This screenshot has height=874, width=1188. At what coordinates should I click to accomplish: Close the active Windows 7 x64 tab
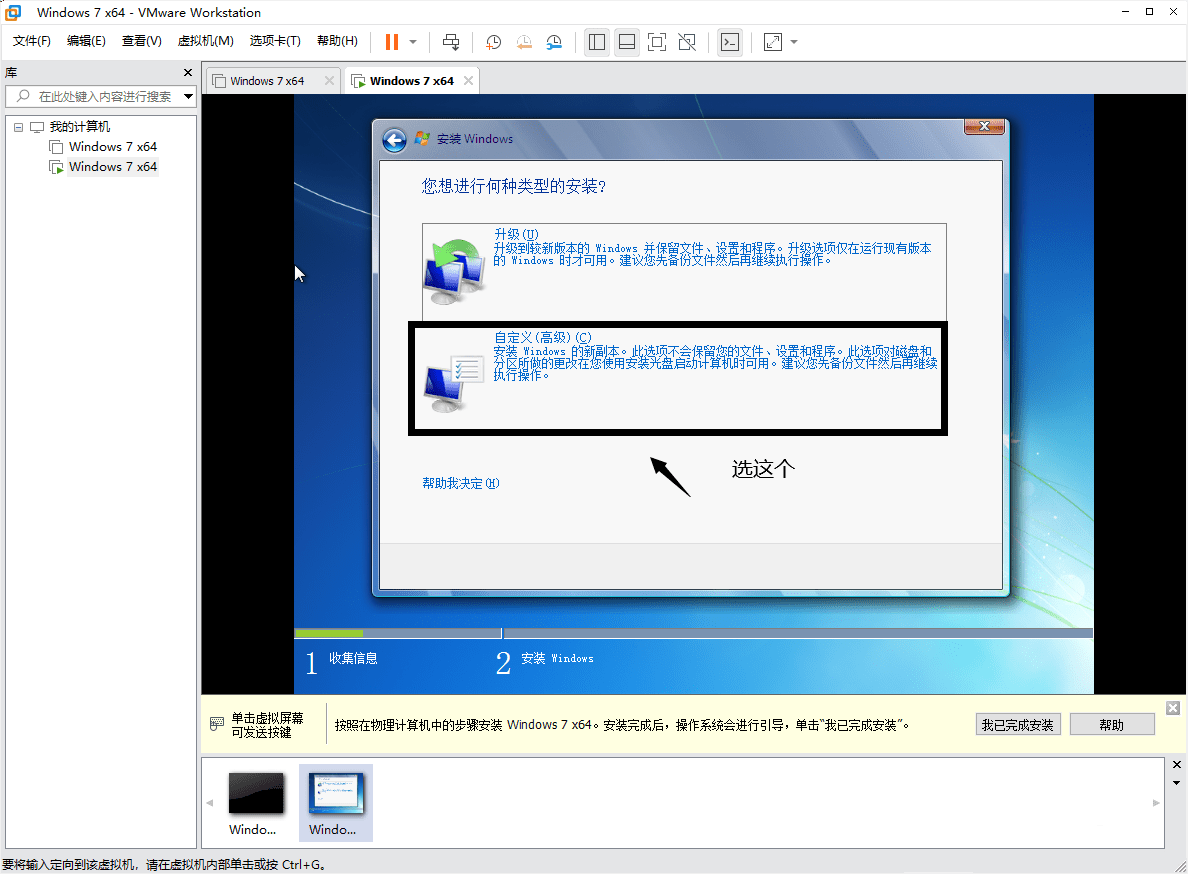tap(468, 81)
